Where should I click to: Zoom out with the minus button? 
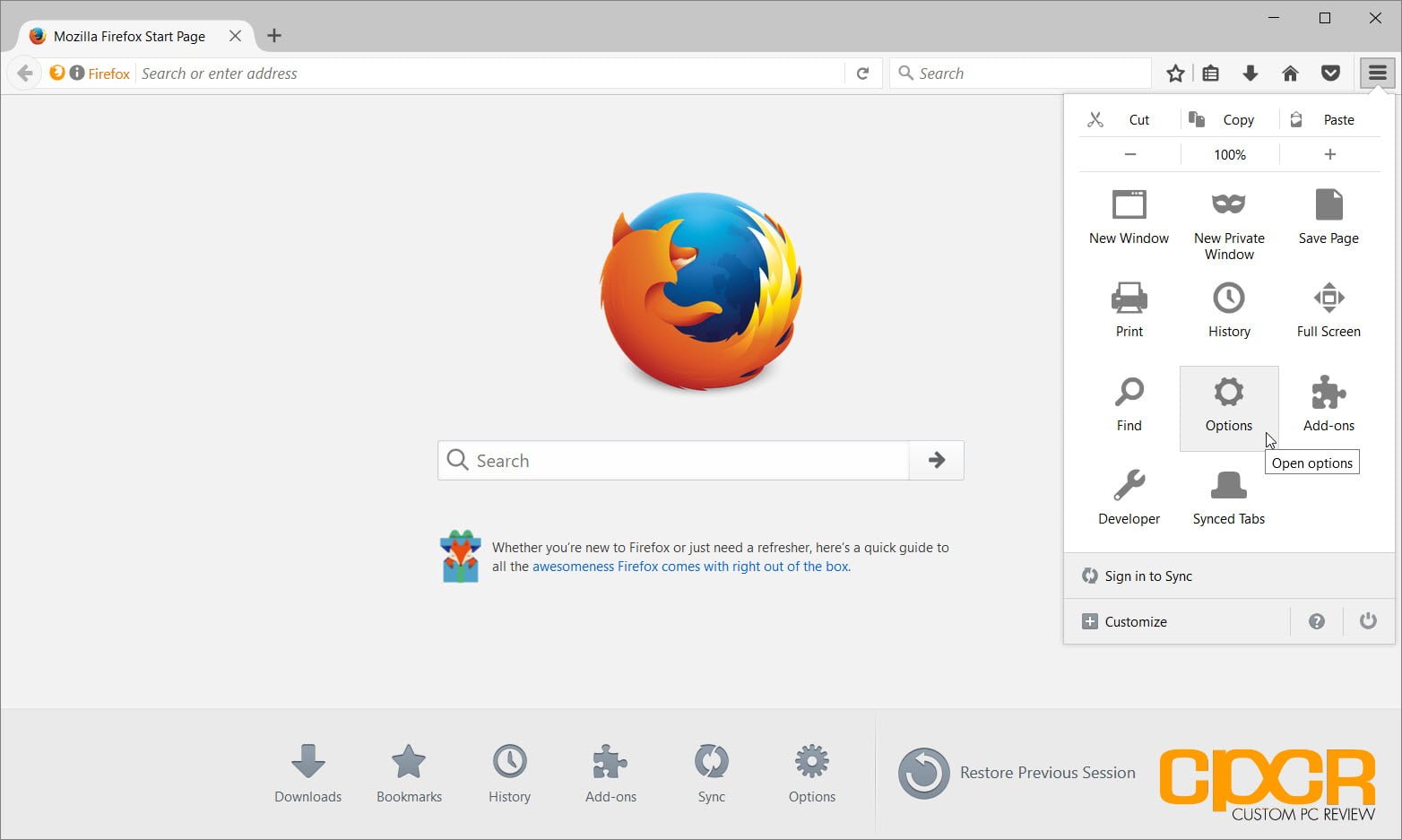coord(1130,154)
